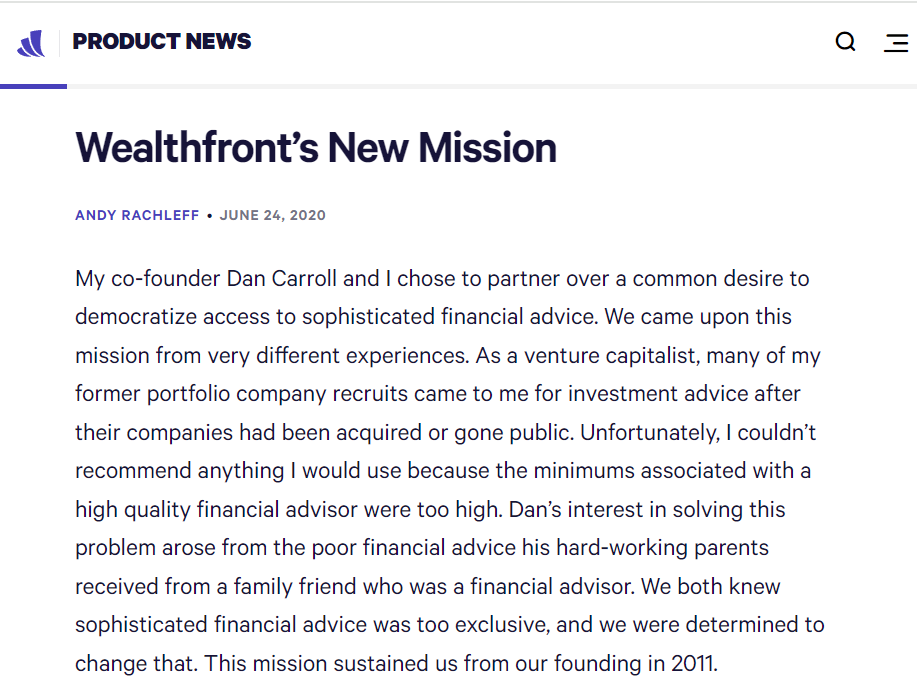
Task: Click the gray reading progress track
Action: tap(492, 87)
